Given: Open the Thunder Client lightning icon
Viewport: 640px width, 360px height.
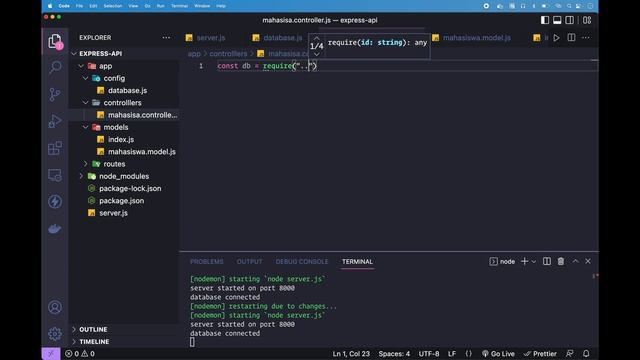Looking at the screenshot, I should point(55,202).
